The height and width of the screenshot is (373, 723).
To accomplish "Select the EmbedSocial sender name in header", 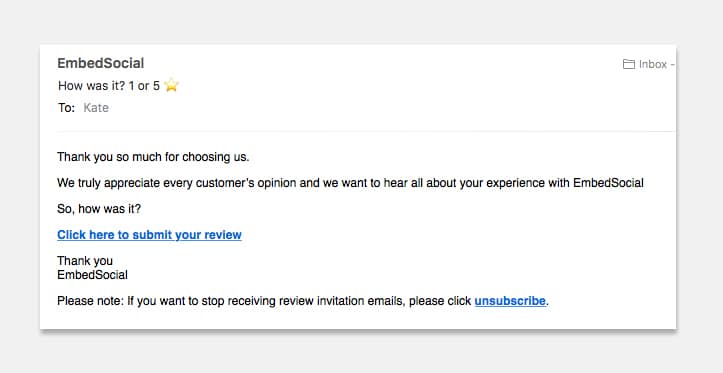I will (x=101, y=63).
